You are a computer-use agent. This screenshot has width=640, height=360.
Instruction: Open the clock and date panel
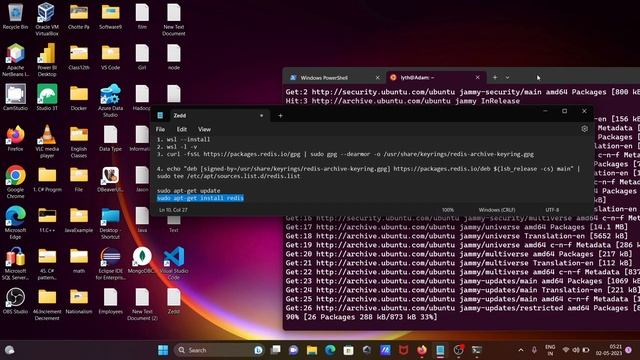coord(608,350)
